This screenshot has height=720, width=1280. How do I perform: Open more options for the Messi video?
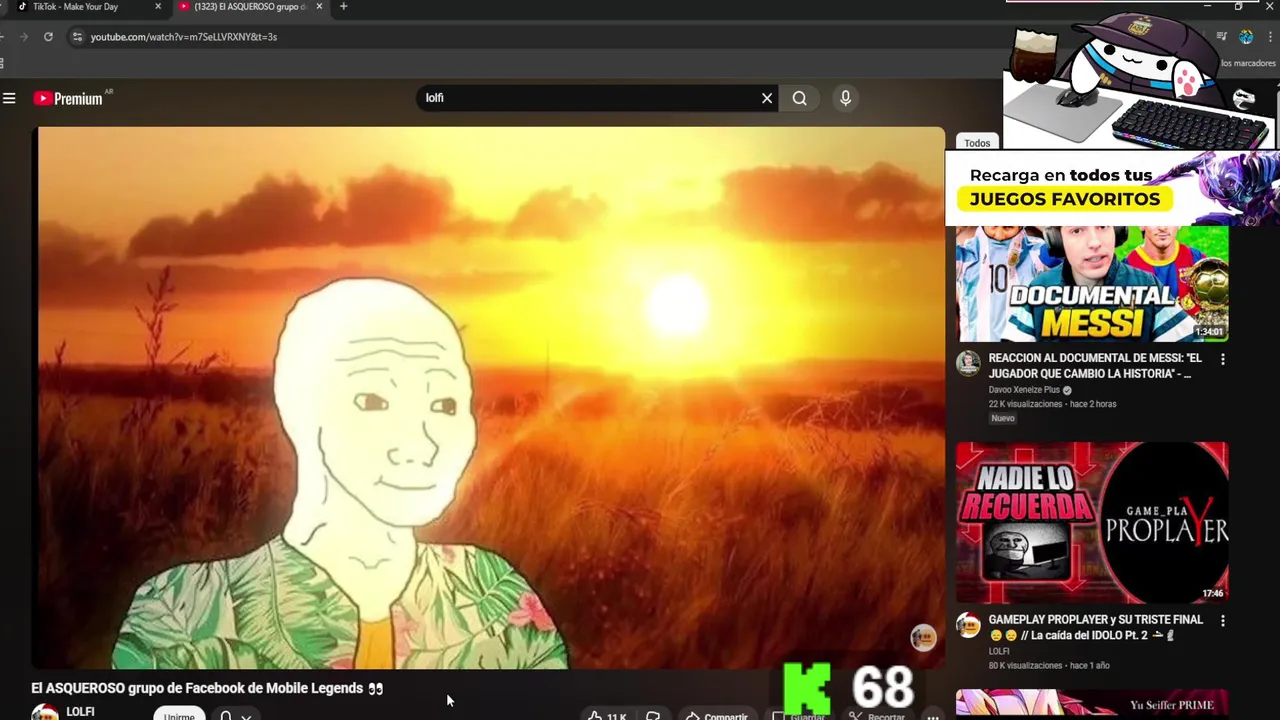(1222, 359)
